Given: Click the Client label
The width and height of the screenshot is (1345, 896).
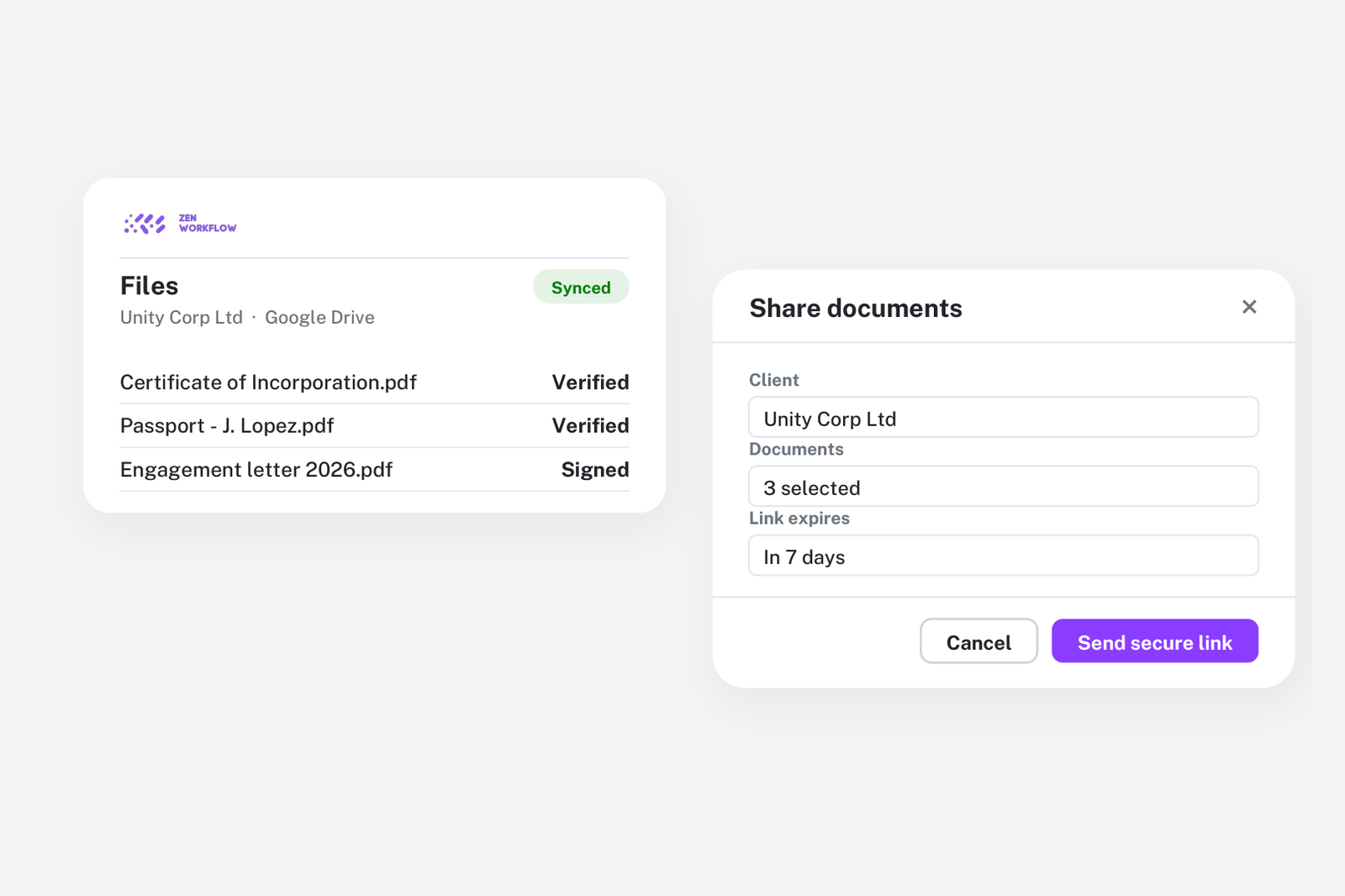Looking at the screenshot, I should pos(774,380).
